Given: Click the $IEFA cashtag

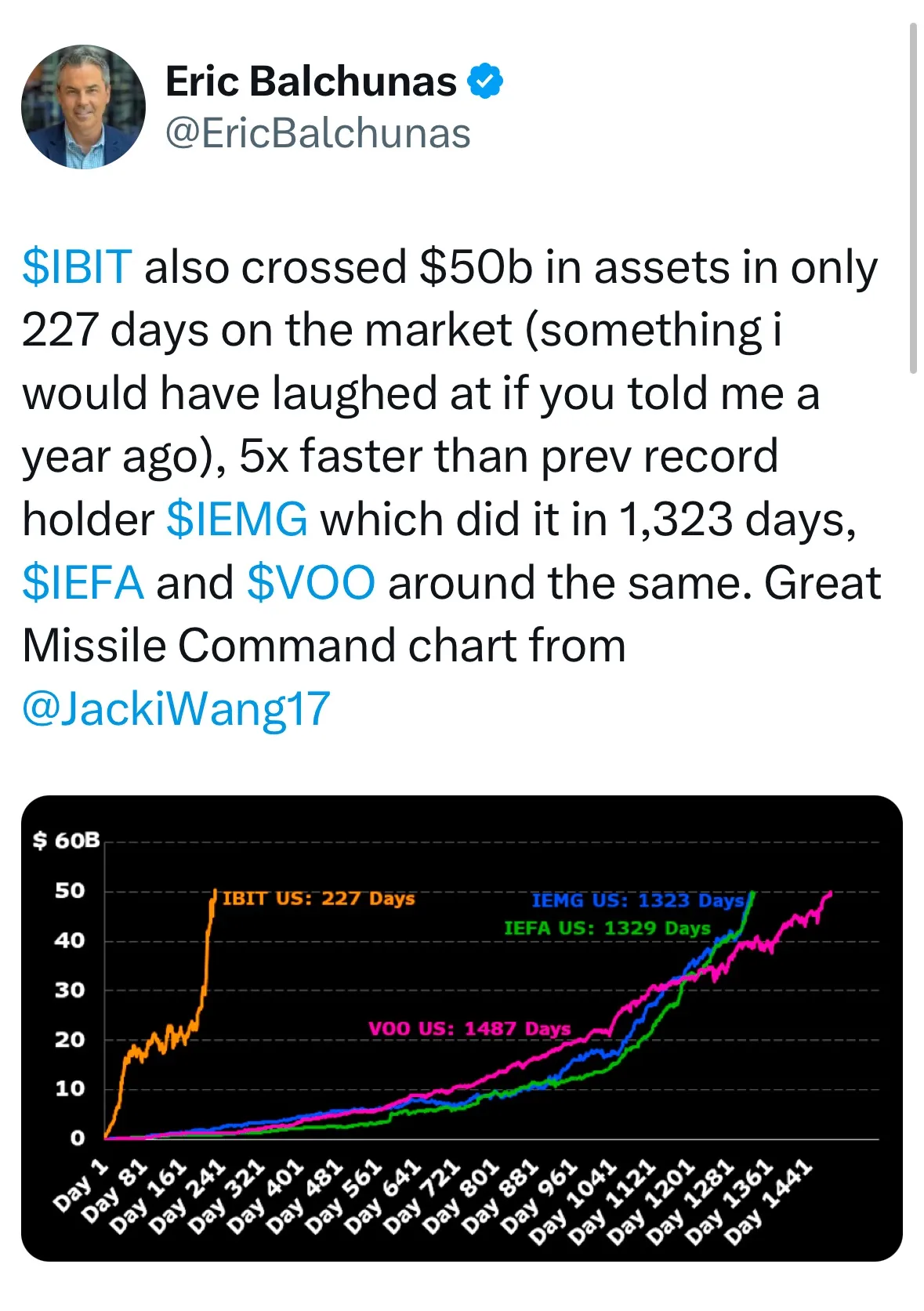Looking at the screenshot, I should tap(82, 581).
